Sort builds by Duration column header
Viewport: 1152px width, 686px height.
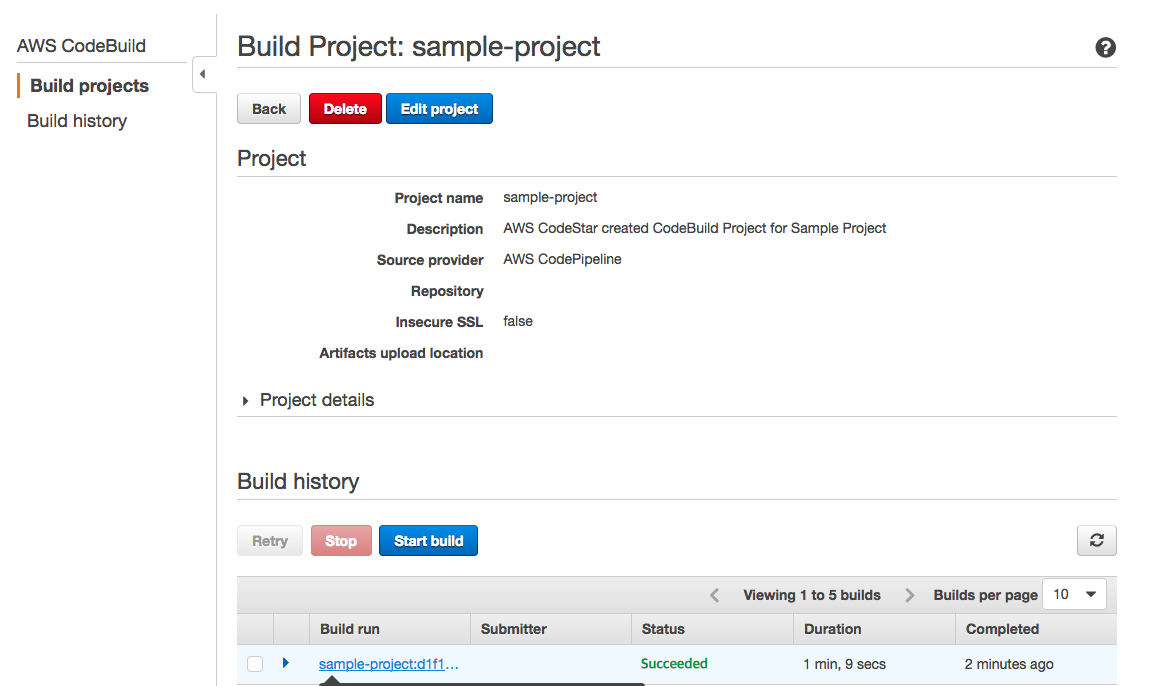coord(832,629)
